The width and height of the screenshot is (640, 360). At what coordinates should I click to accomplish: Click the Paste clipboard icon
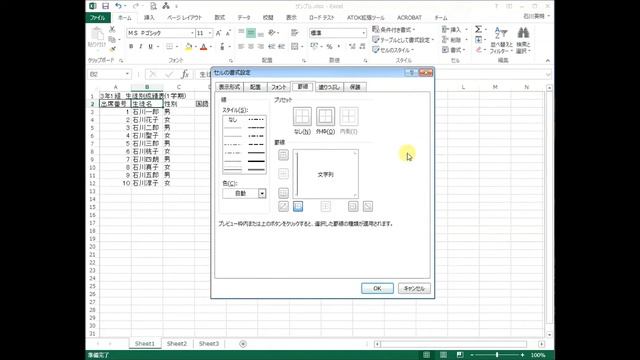click(x=97, y=34)
